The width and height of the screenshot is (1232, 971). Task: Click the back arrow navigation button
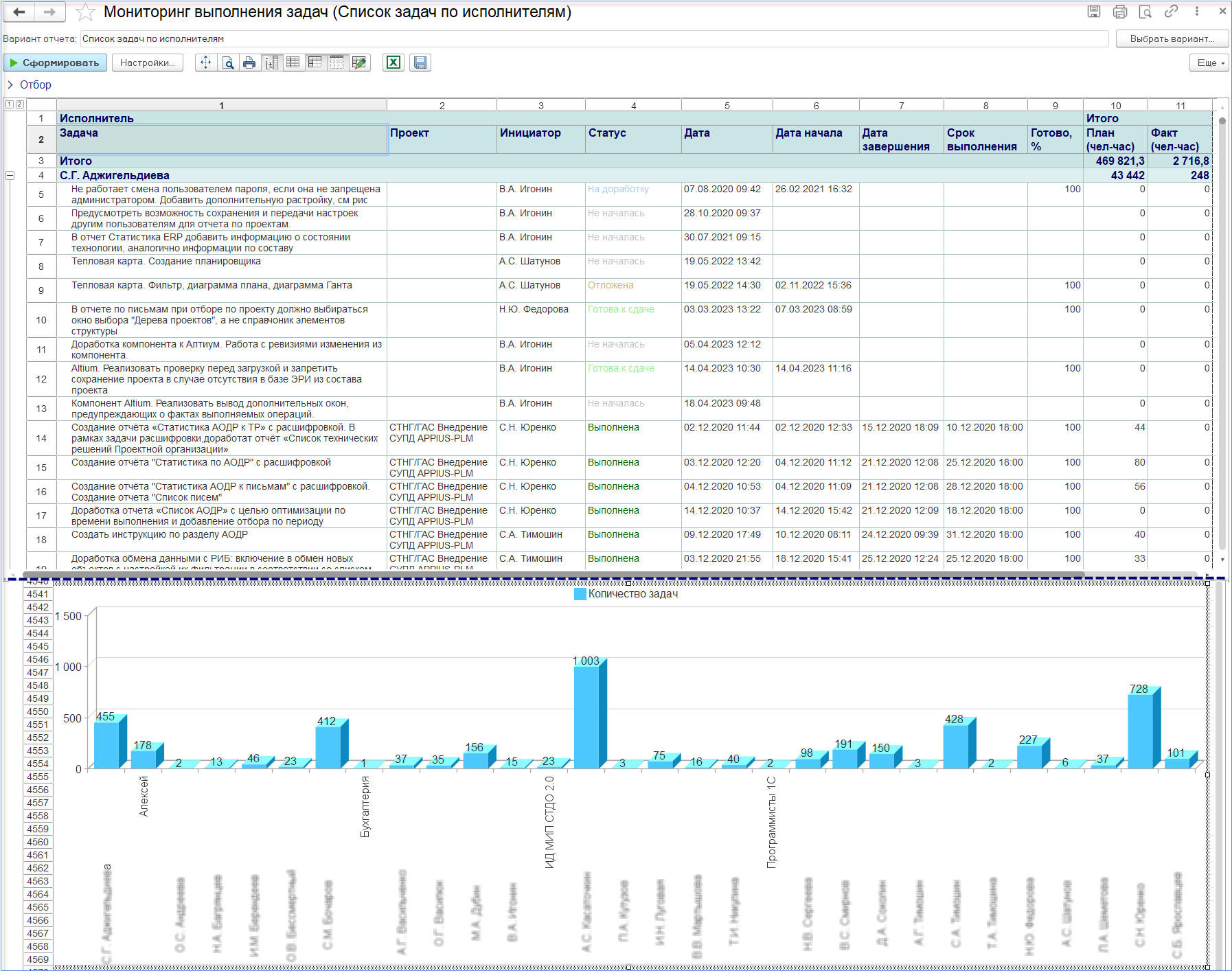tap(19, 12)
